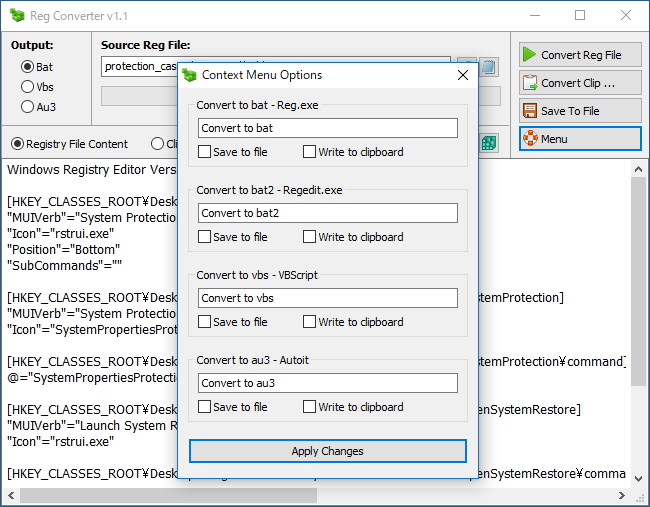
Task: Select the Vbs output radio button
Action: click(27, 86)
